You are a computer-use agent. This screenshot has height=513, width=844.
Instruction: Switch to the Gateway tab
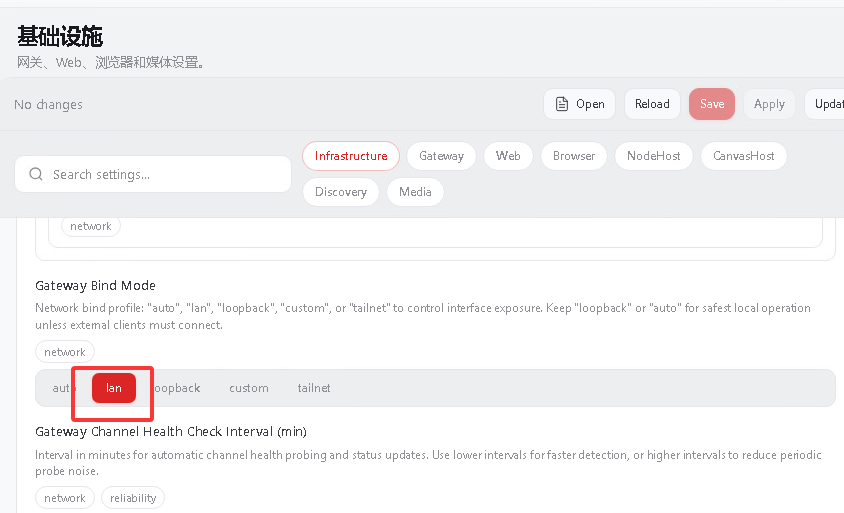click(x=441, y=156)
